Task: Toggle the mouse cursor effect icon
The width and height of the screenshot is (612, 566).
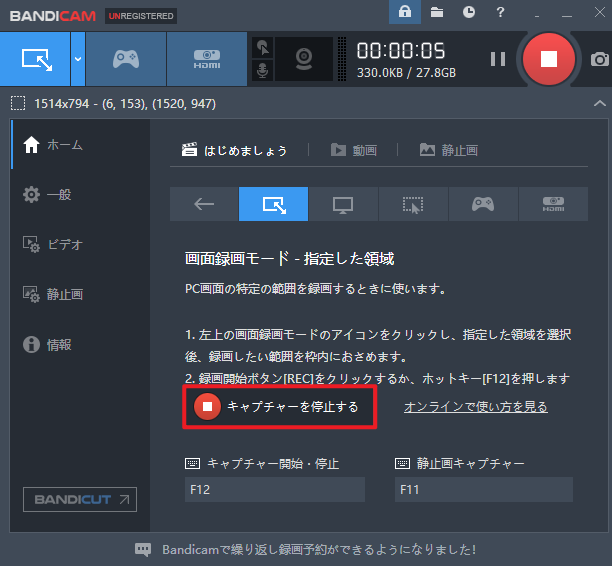Action: coord(263,48)
